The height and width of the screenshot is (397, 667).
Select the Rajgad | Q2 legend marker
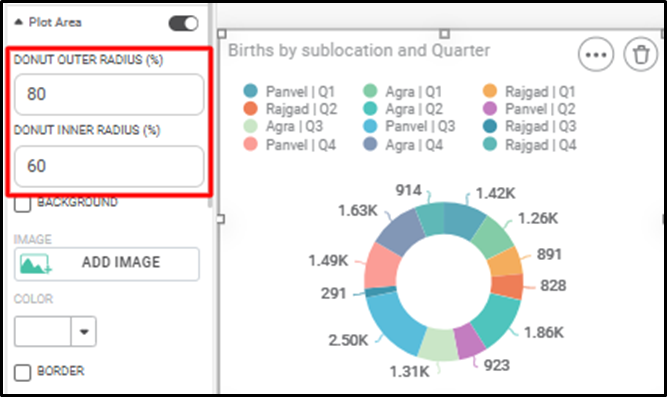click(x=251, y=109)
